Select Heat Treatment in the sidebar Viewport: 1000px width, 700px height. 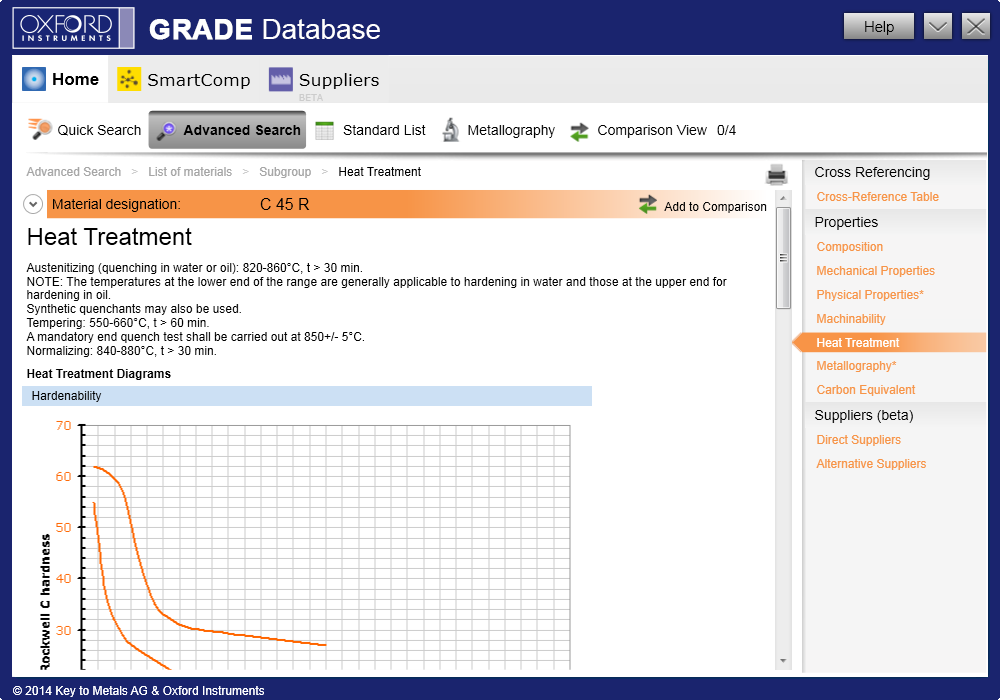point(889,343)
